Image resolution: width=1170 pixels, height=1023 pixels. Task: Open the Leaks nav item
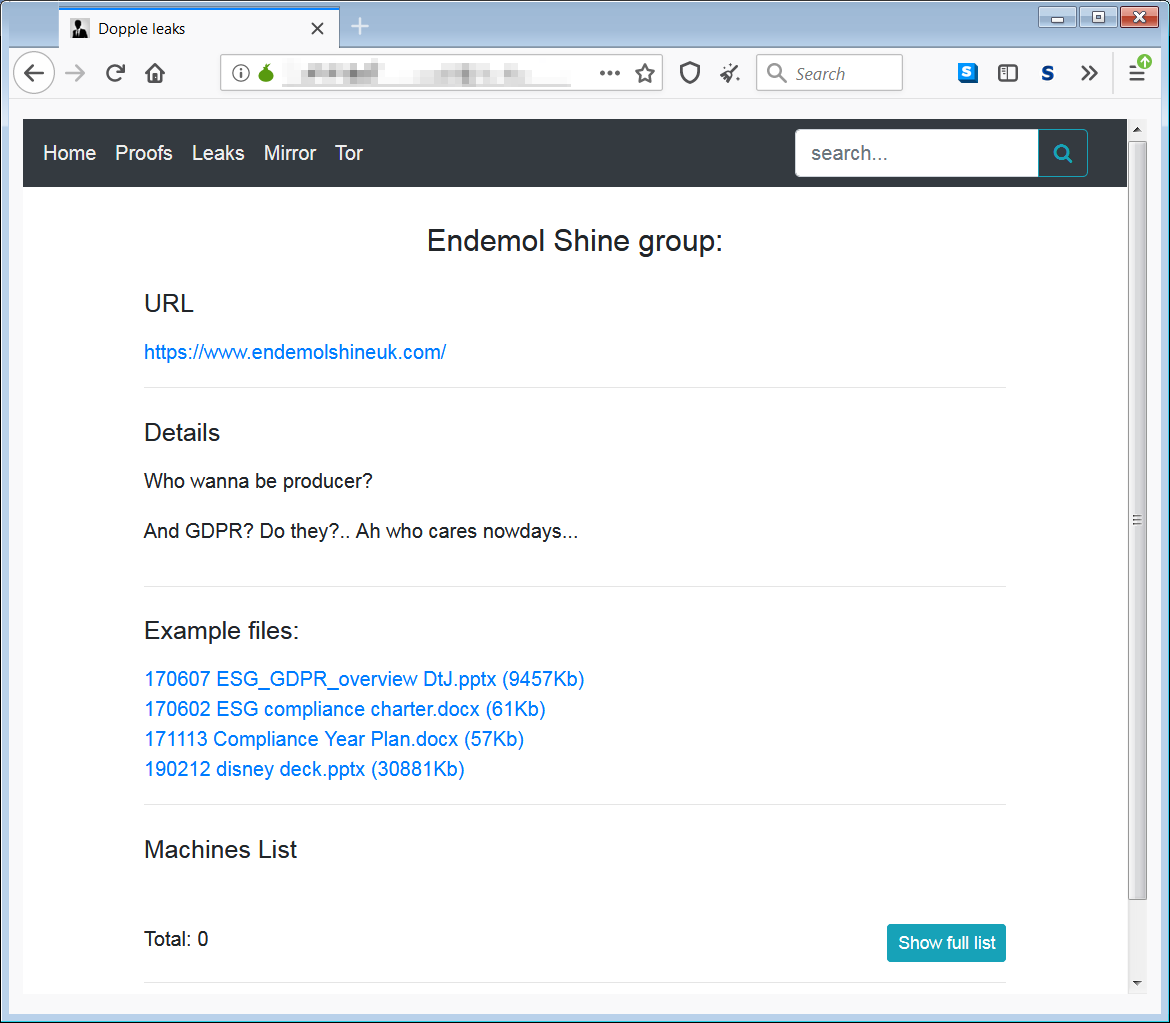[218, 153]
